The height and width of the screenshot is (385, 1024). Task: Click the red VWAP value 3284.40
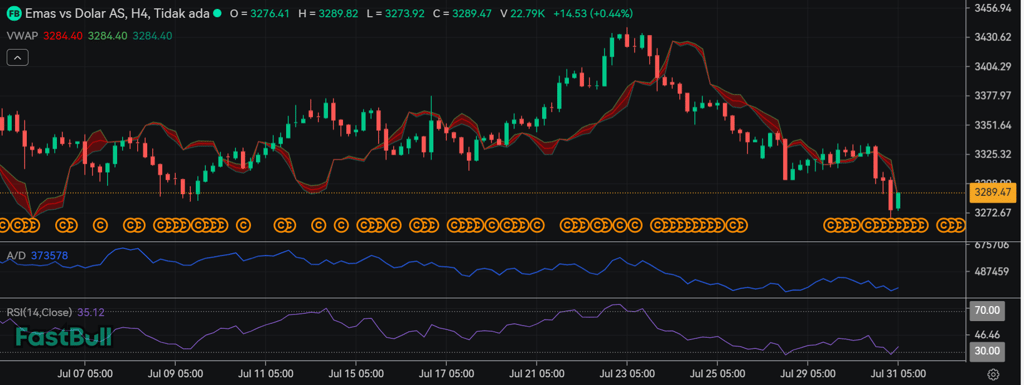[63, 36]
